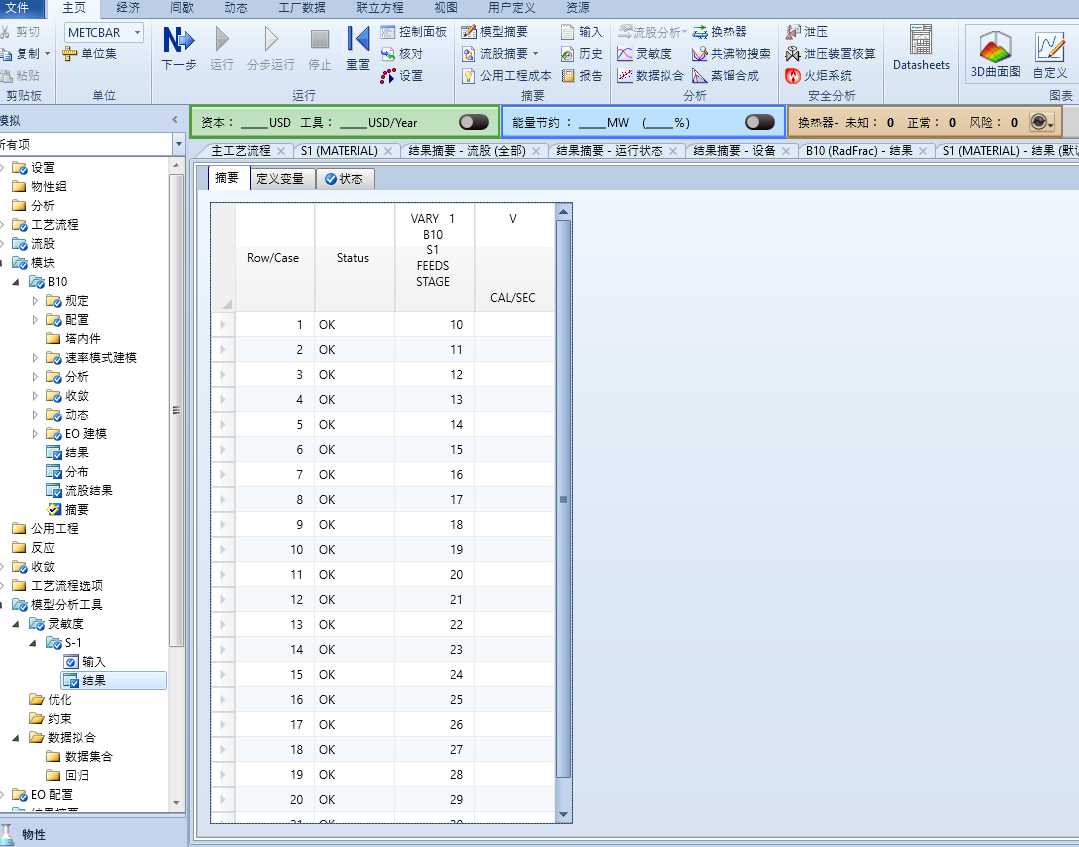1079x847 pixels.
Task: Open 泄压 pressure relief tool
Action: (x=806, y=32)
